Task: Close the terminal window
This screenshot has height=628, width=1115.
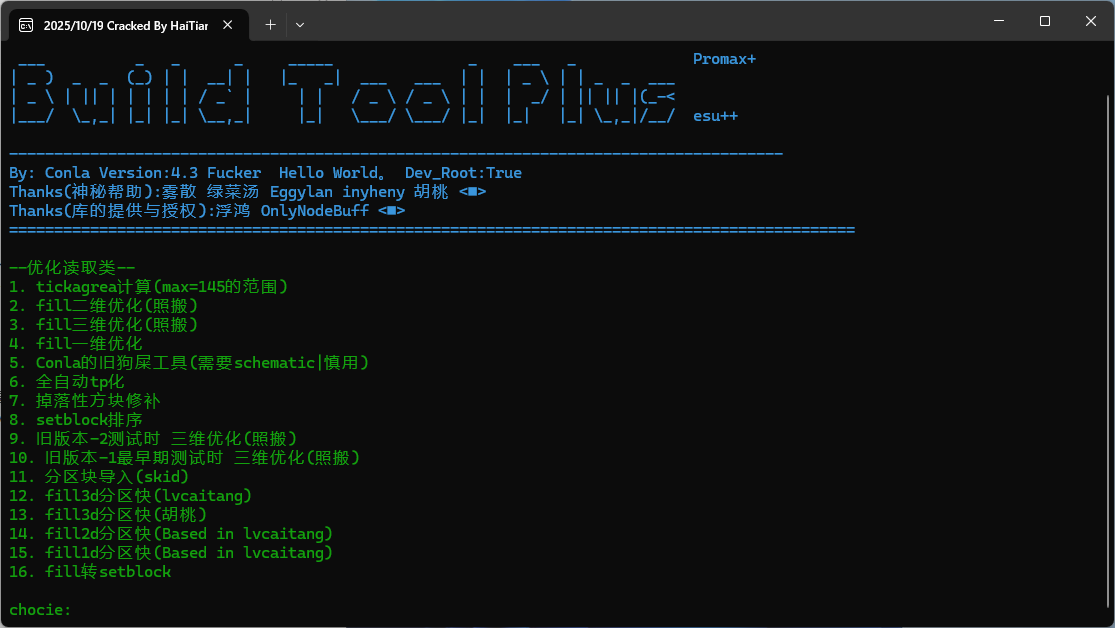Action: coord(1090,21)
